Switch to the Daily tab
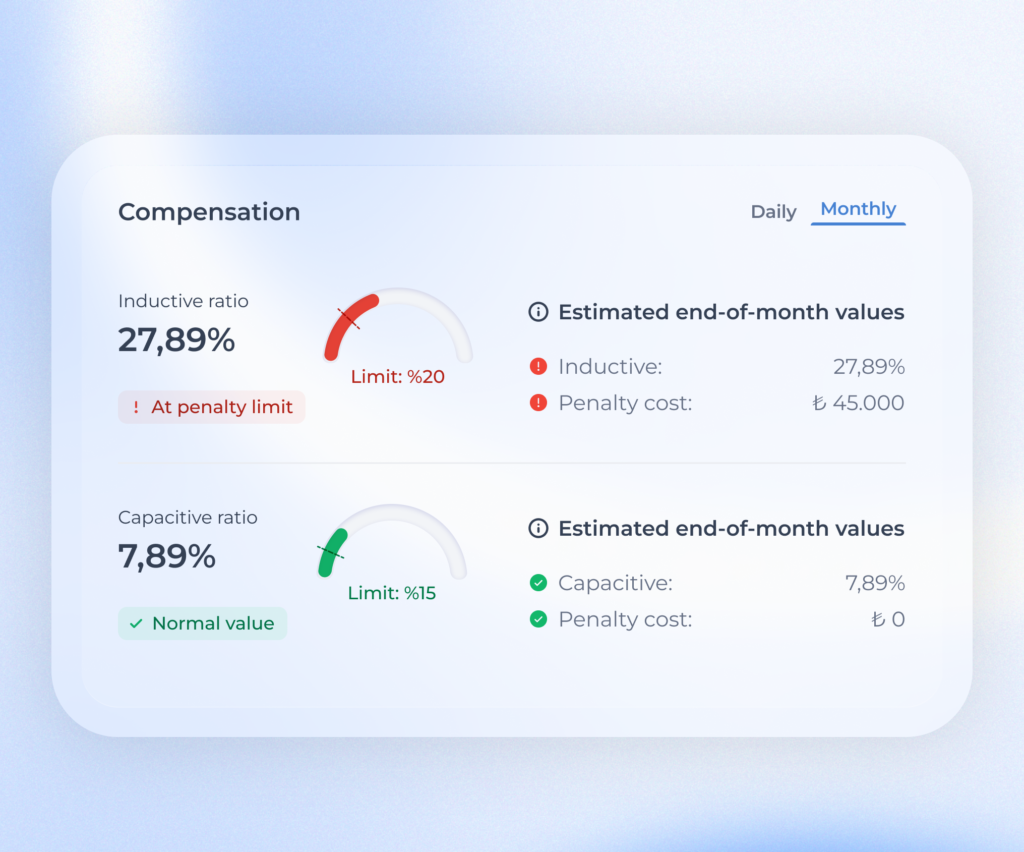1024x852 pixels. (773, 212)
